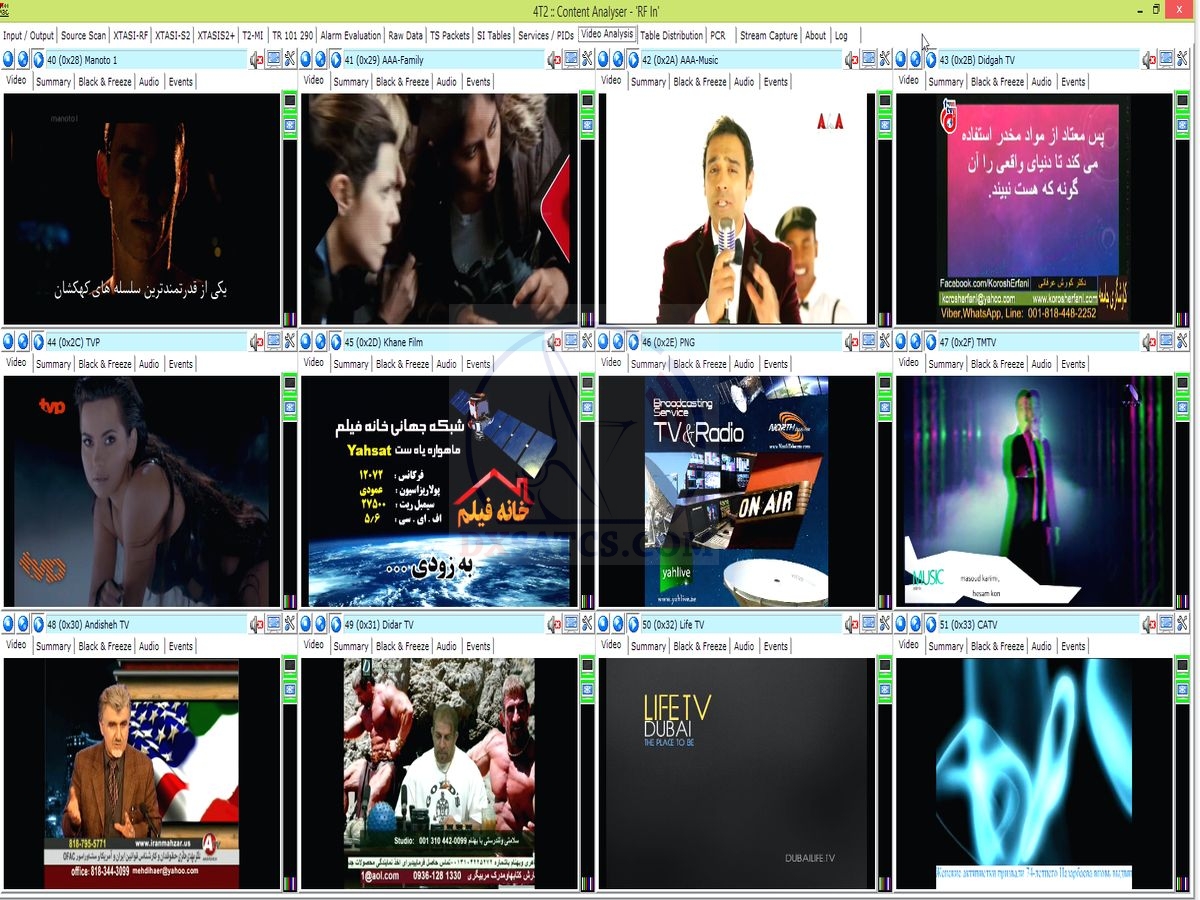Screen dimensions: 1200x900
Task: Toggle the muted speaker on PNG panel
Action: 851,342
